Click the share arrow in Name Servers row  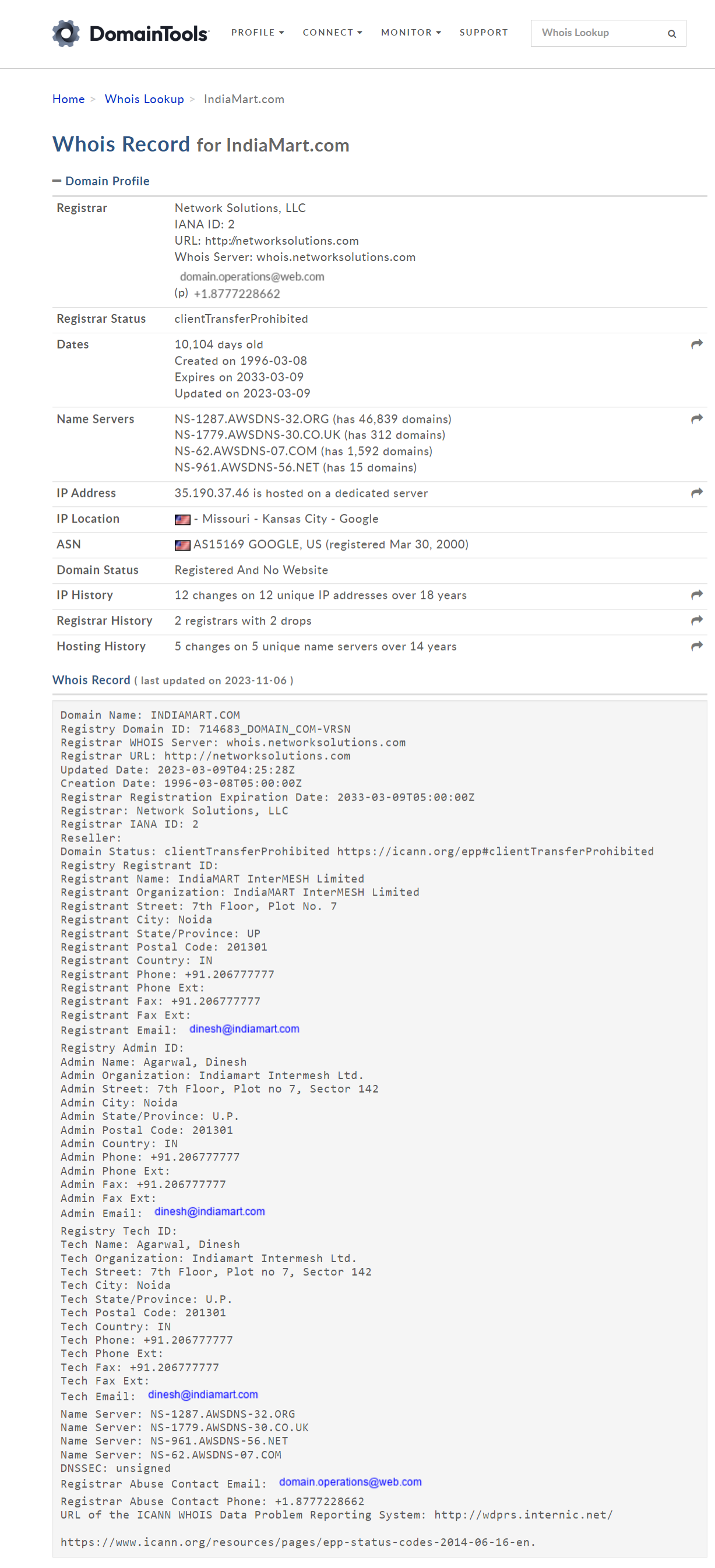(697, 418)
